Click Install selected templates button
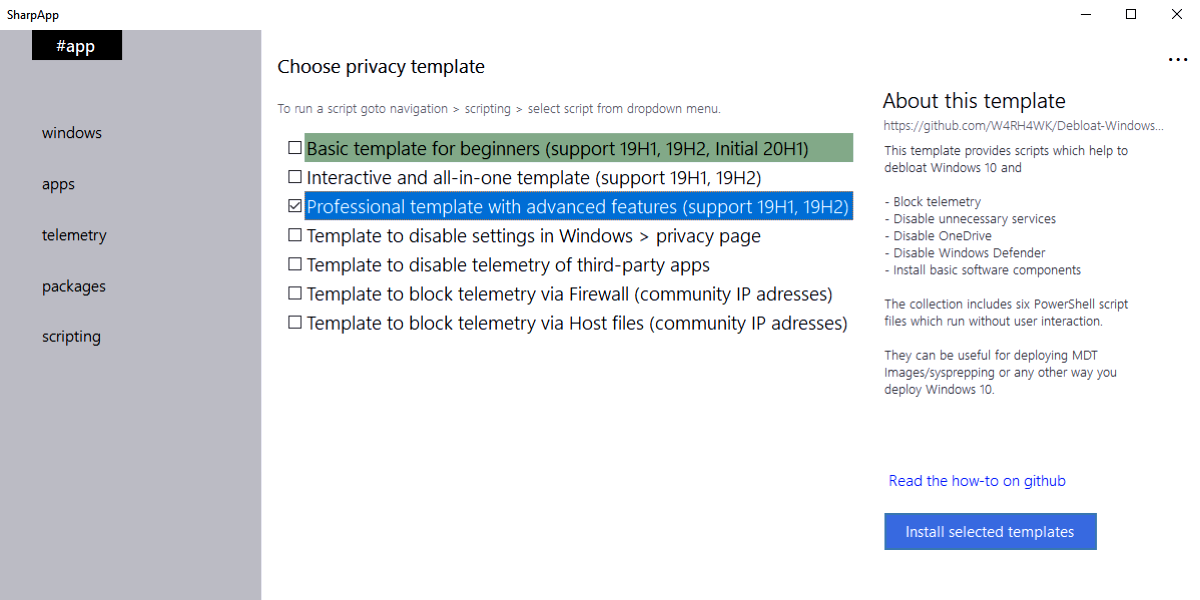 tap(990, 532)
